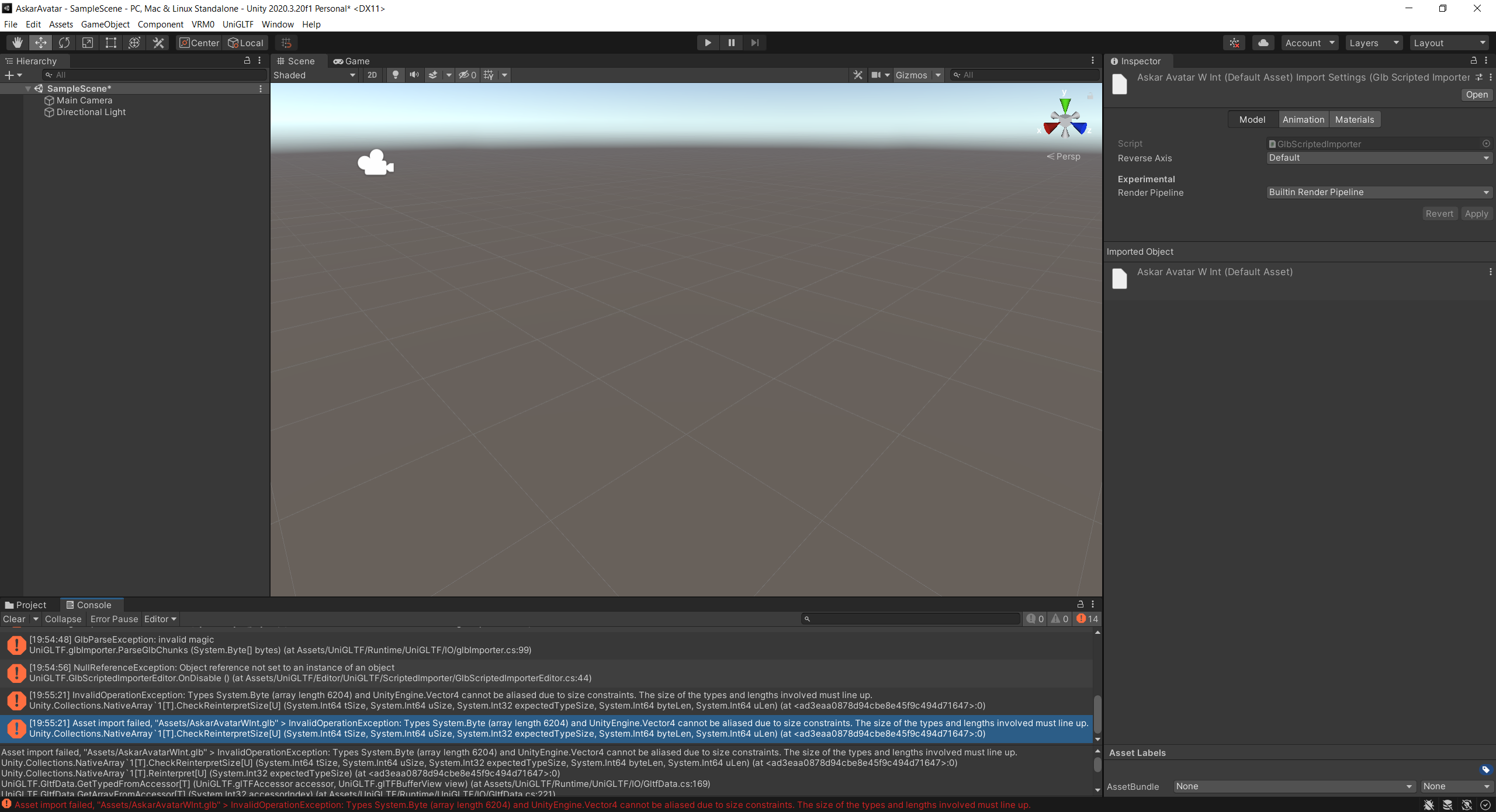Apply the import settings

pos(1476,213)
